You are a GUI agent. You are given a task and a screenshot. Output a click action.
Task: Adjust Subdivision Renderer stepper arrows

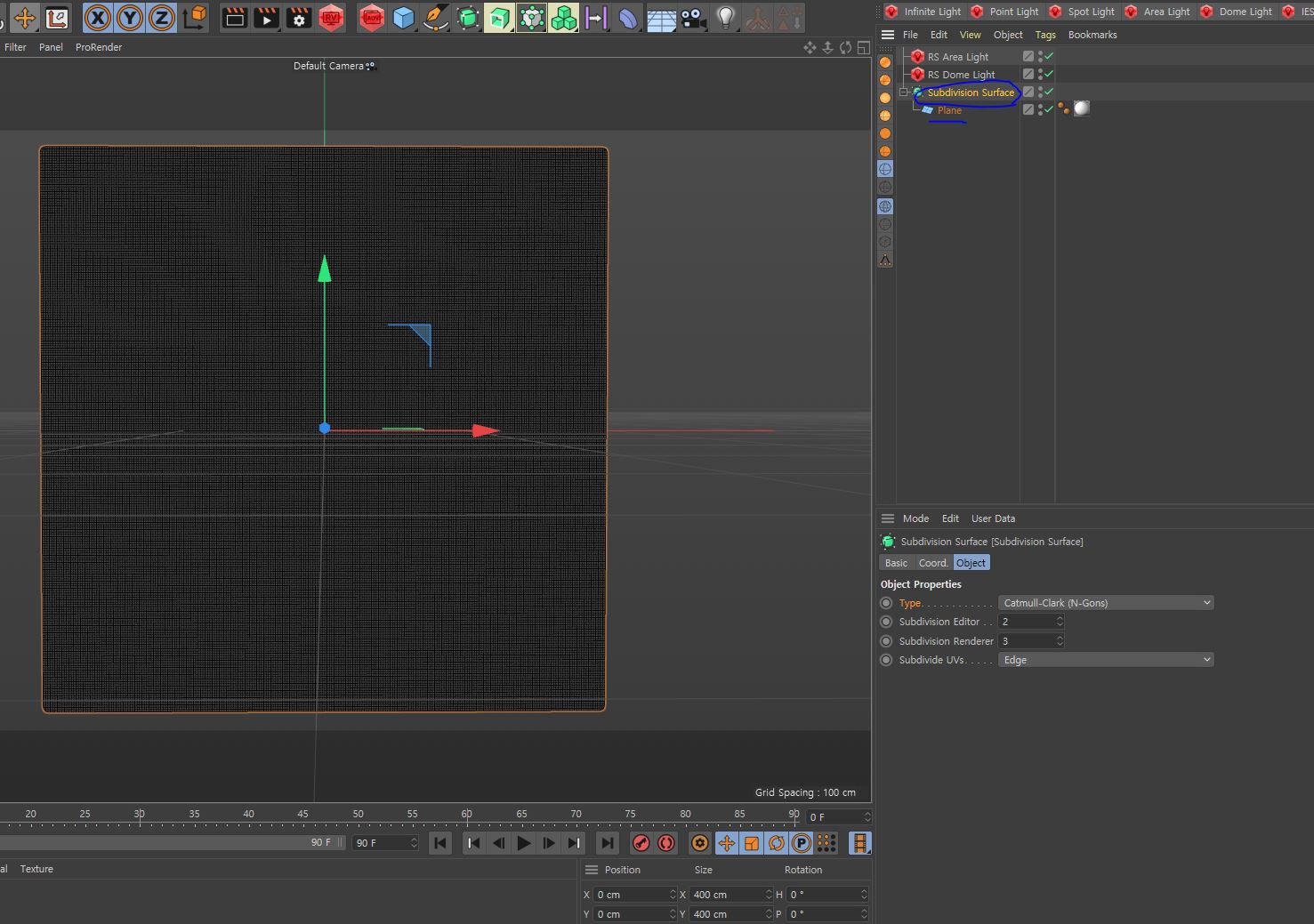coord(1060,641)
